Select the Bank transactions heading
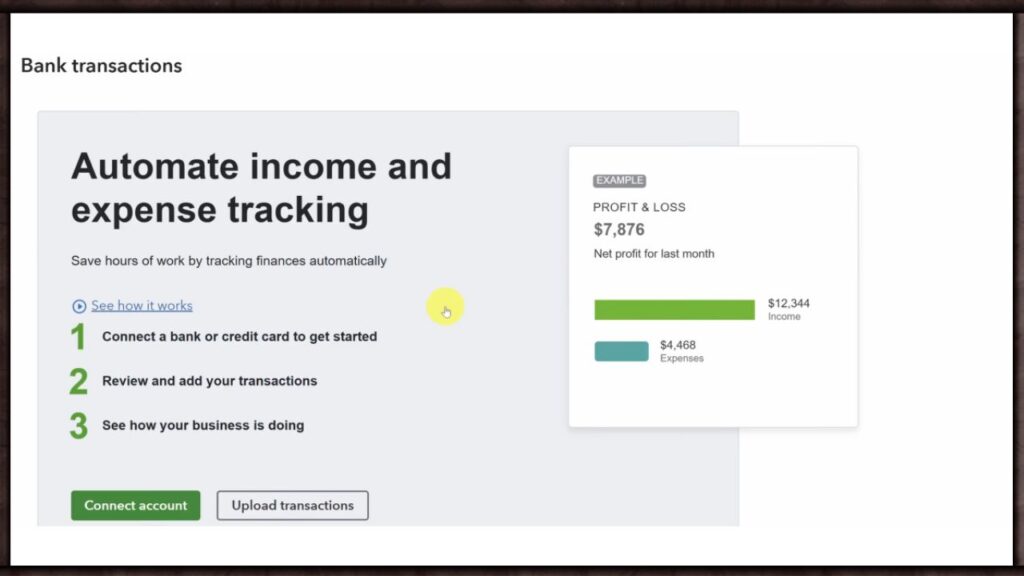1024x576 pixels. [101, 66]
